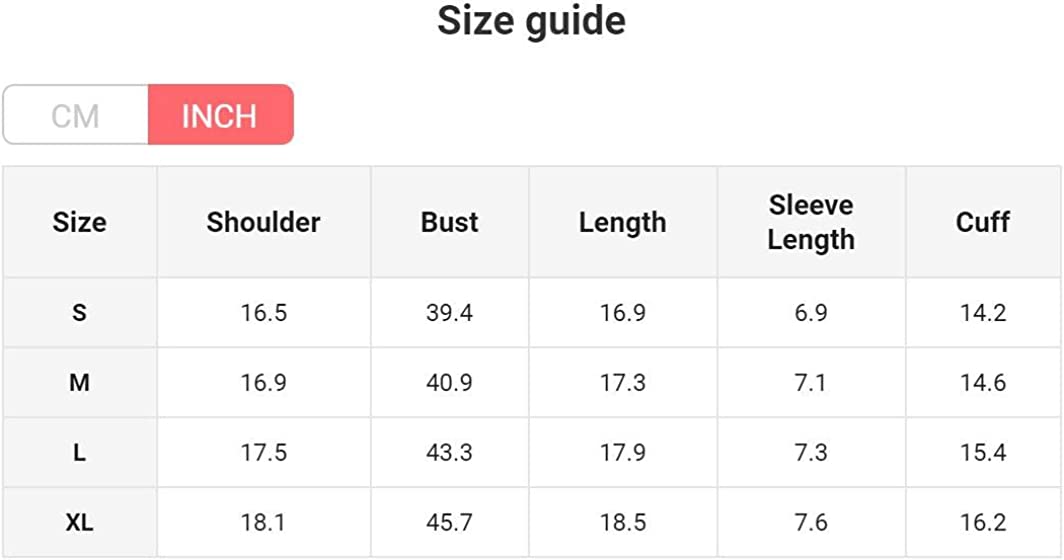Select the M size row label
This screenshot has height=560, width=1064.
[79, 383]
